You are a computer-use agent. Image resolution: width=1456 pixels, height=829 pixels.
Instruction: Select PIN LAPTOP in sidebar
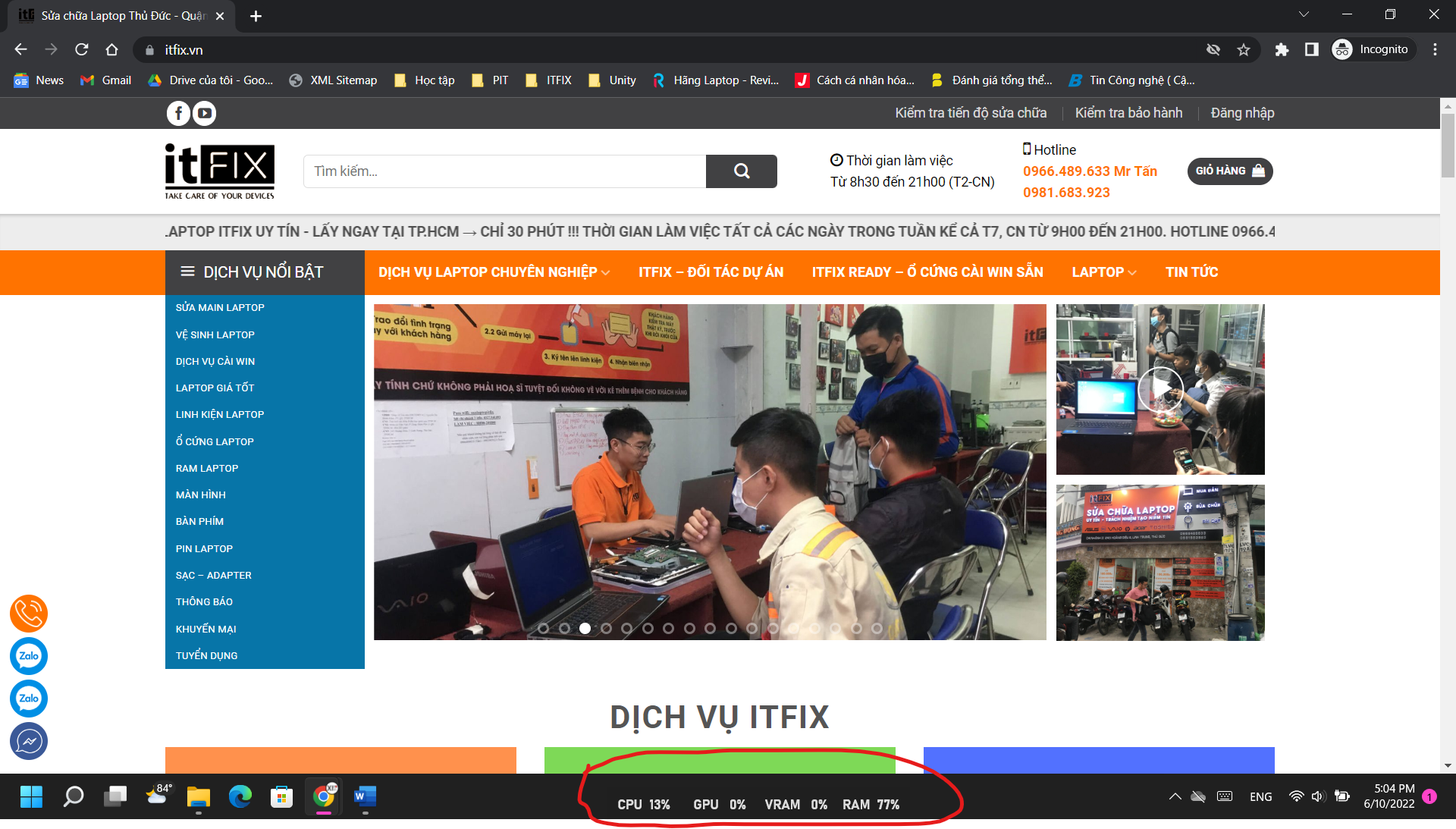(204, 548)
